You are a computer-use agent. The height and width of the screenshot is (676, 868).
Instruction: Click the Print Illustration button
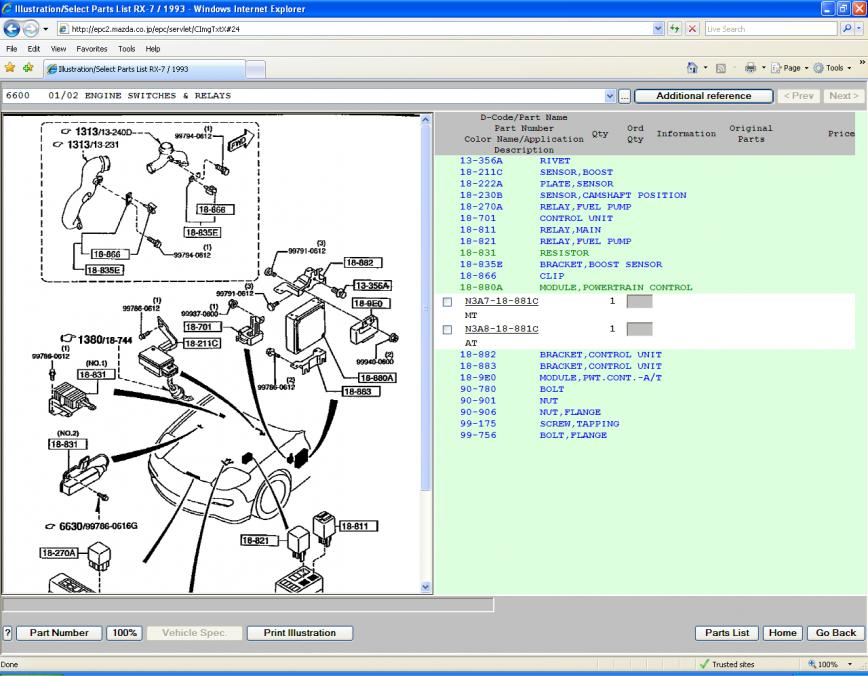pyautogui.click(x=299, y=633)
